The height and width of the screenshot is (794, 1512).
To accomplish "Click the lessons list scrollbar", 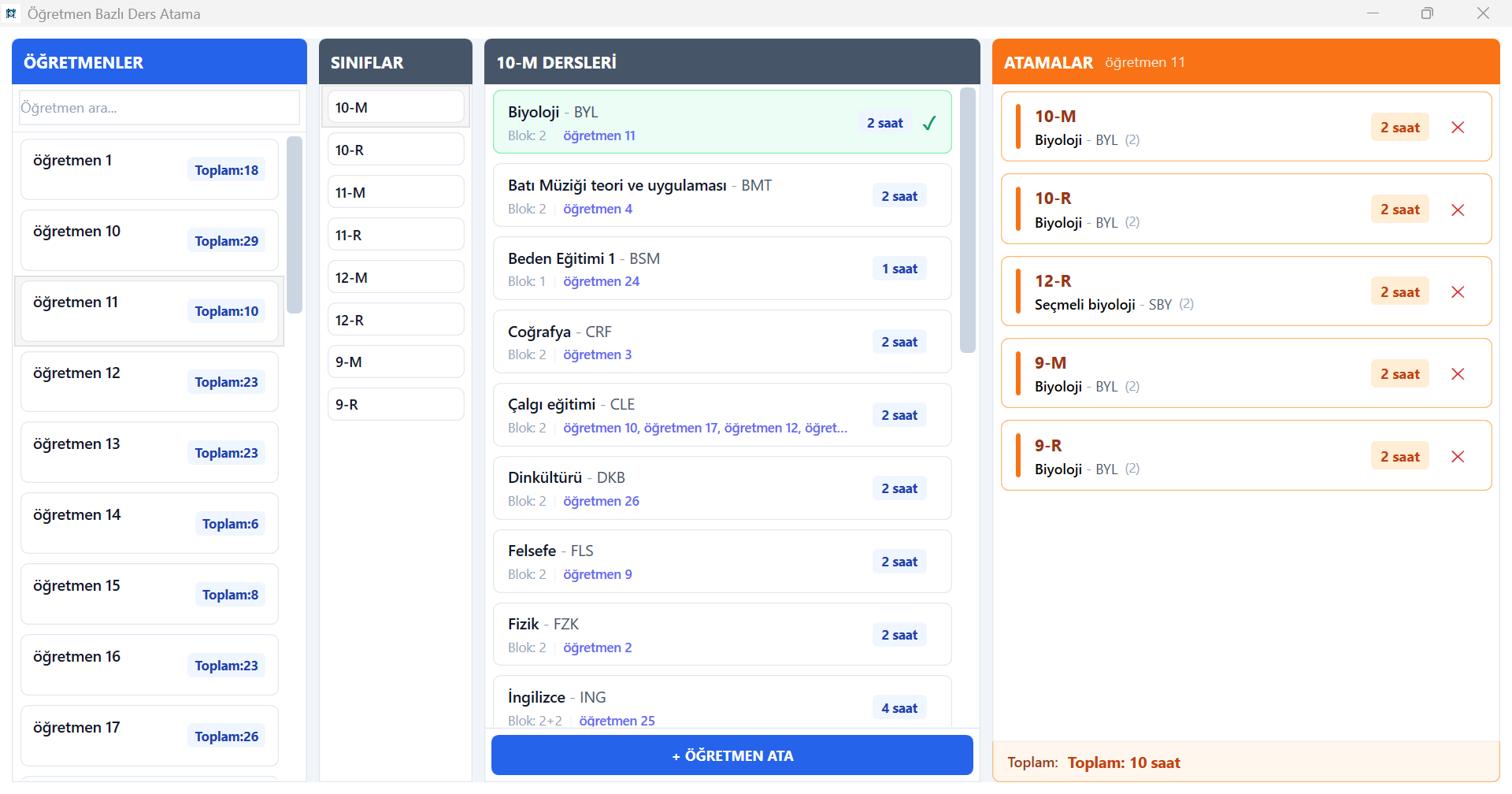I will [x=968, y=221].
